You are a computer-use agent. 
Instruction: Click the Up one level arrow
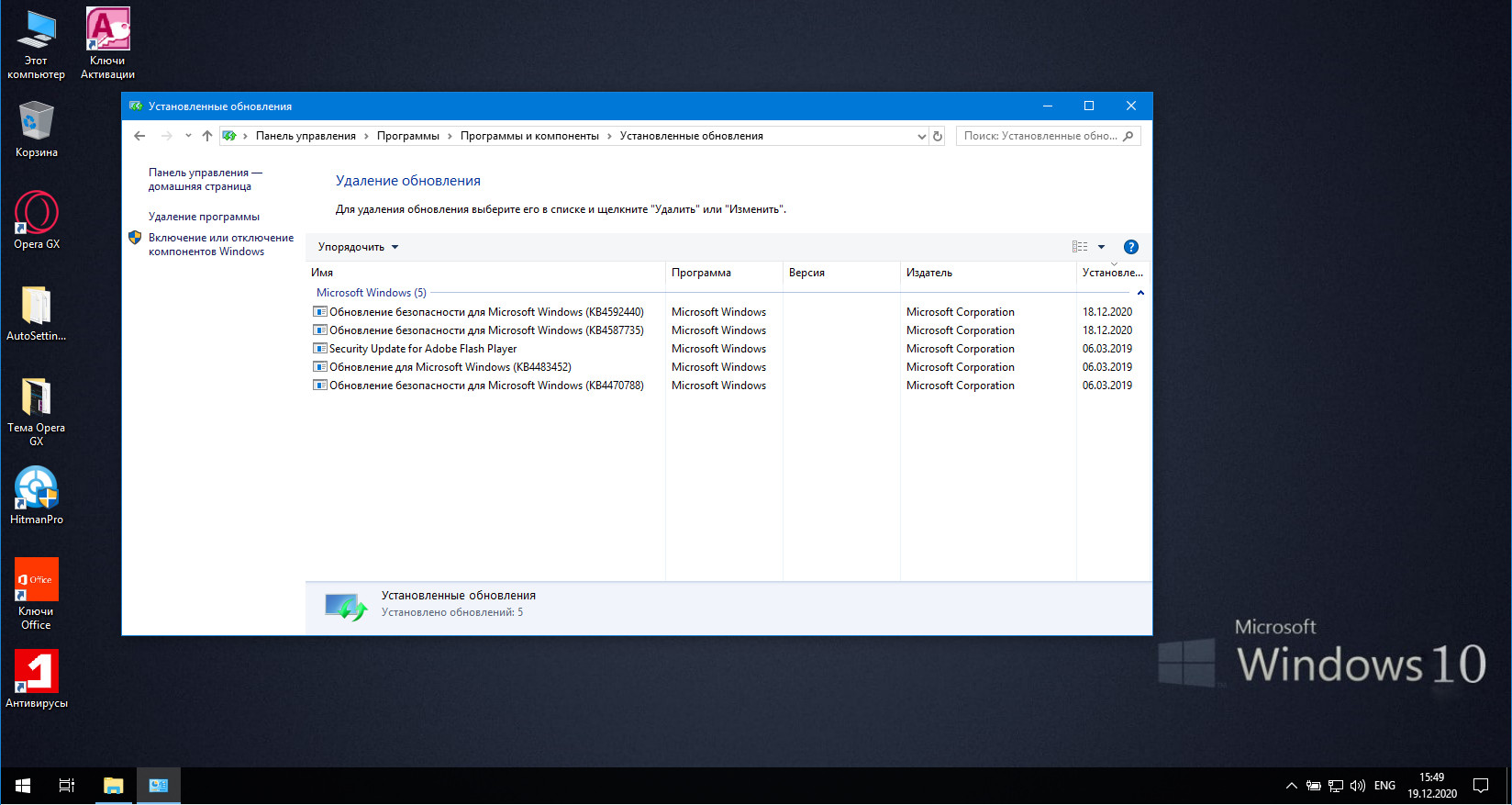point(207,136)
